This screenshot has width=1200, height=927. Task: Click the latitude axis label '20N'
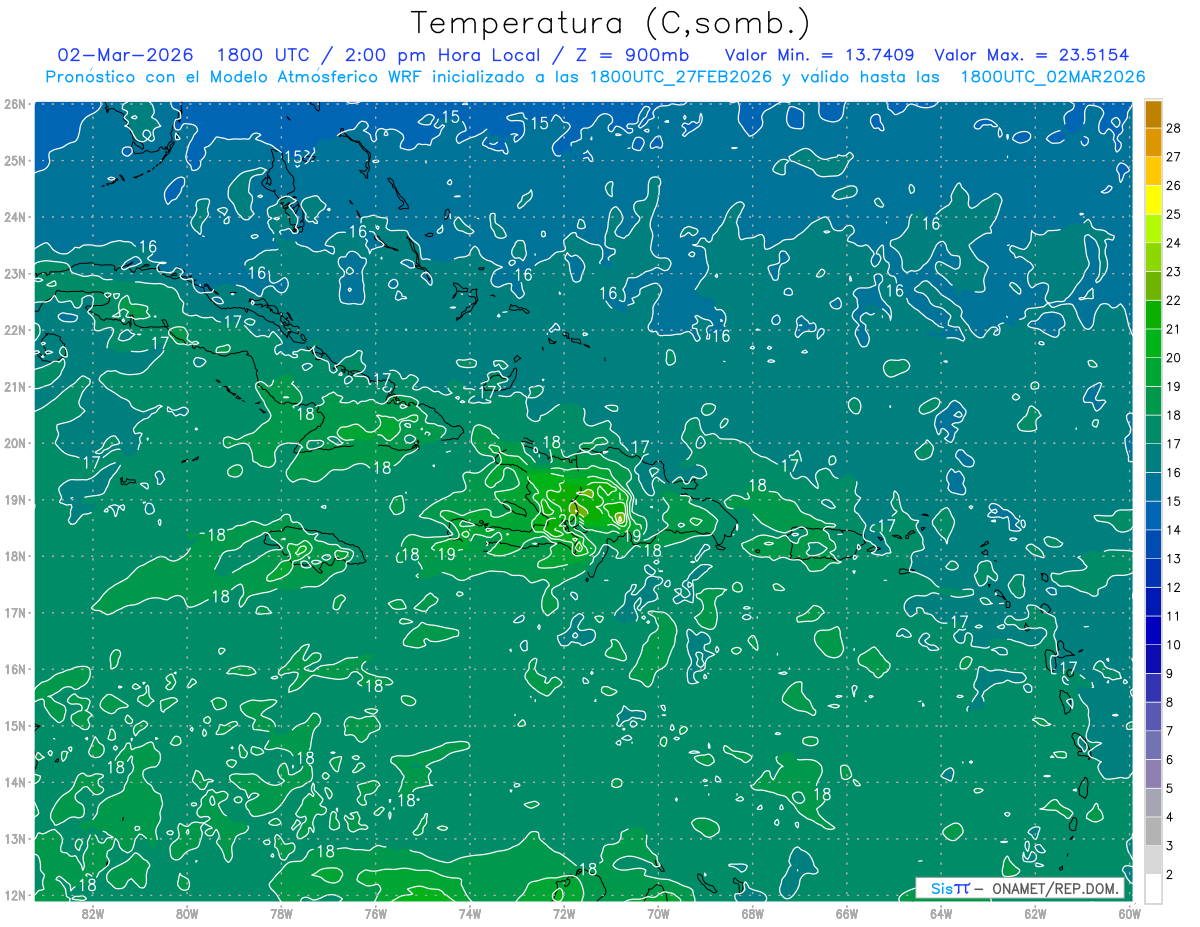pyautogui.click(x=15, y=443)
